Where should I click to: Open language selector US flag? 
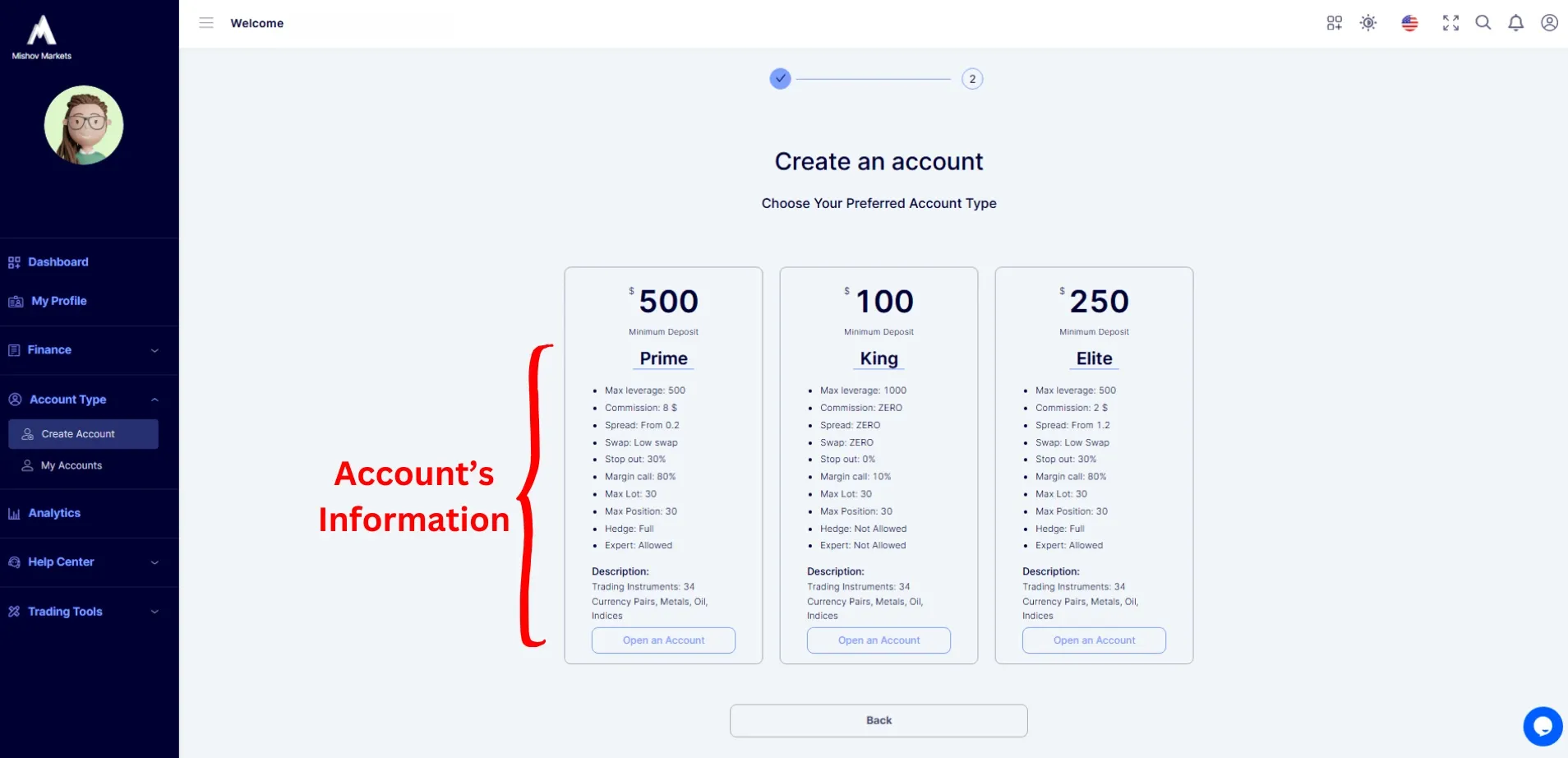click(1409, 23)
